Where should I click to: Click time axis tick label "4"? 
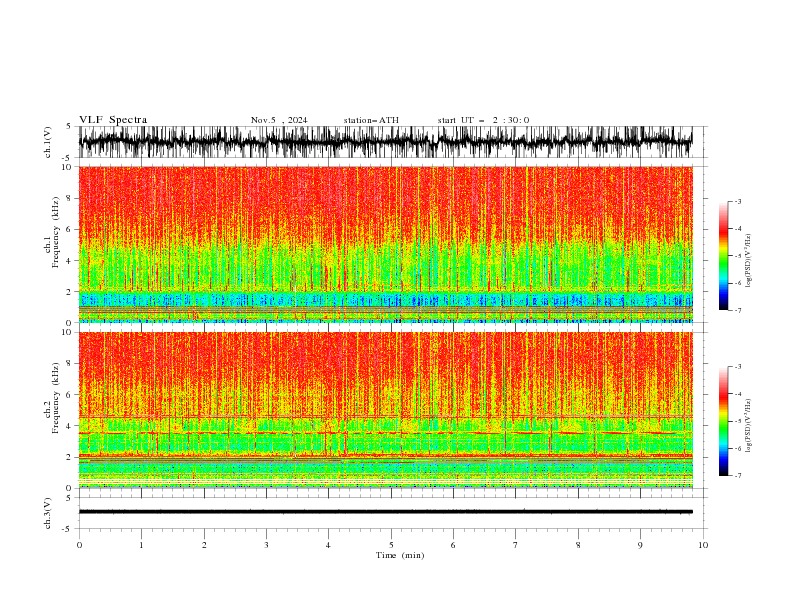tap(329, 545)
